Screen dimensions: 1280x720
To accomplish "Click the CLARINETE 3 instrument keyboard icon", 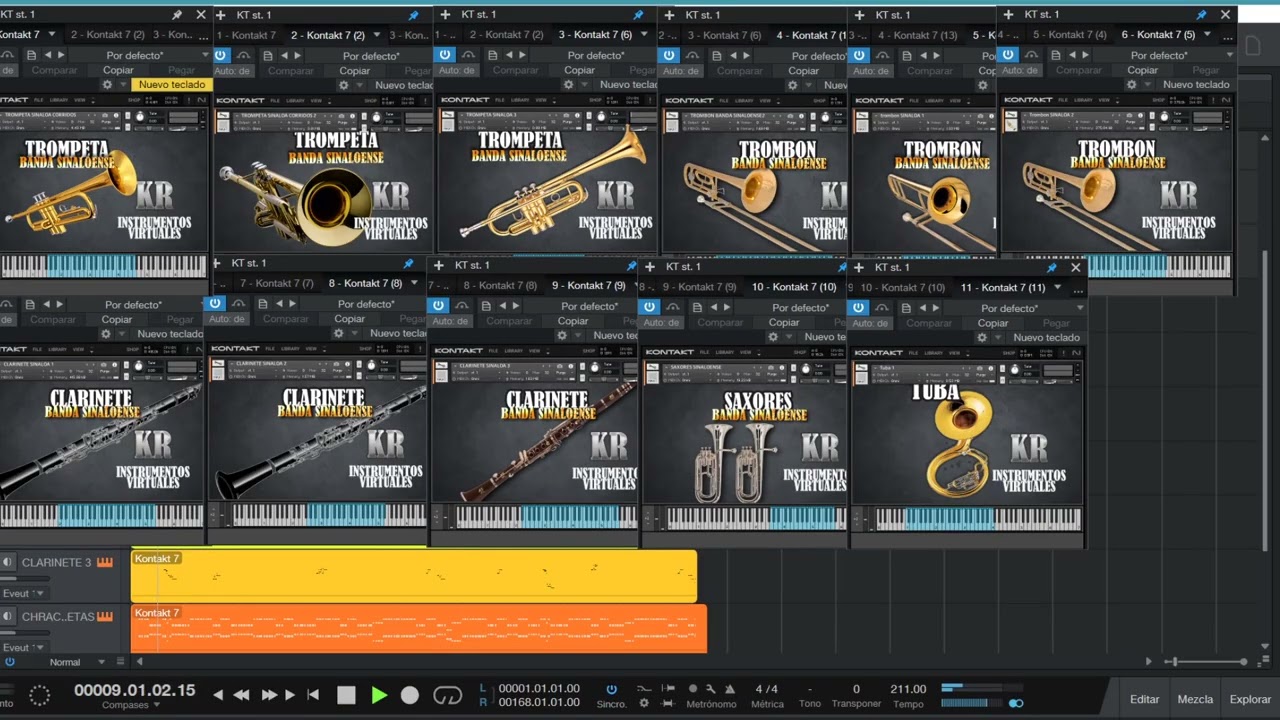I will pos(105,563).
